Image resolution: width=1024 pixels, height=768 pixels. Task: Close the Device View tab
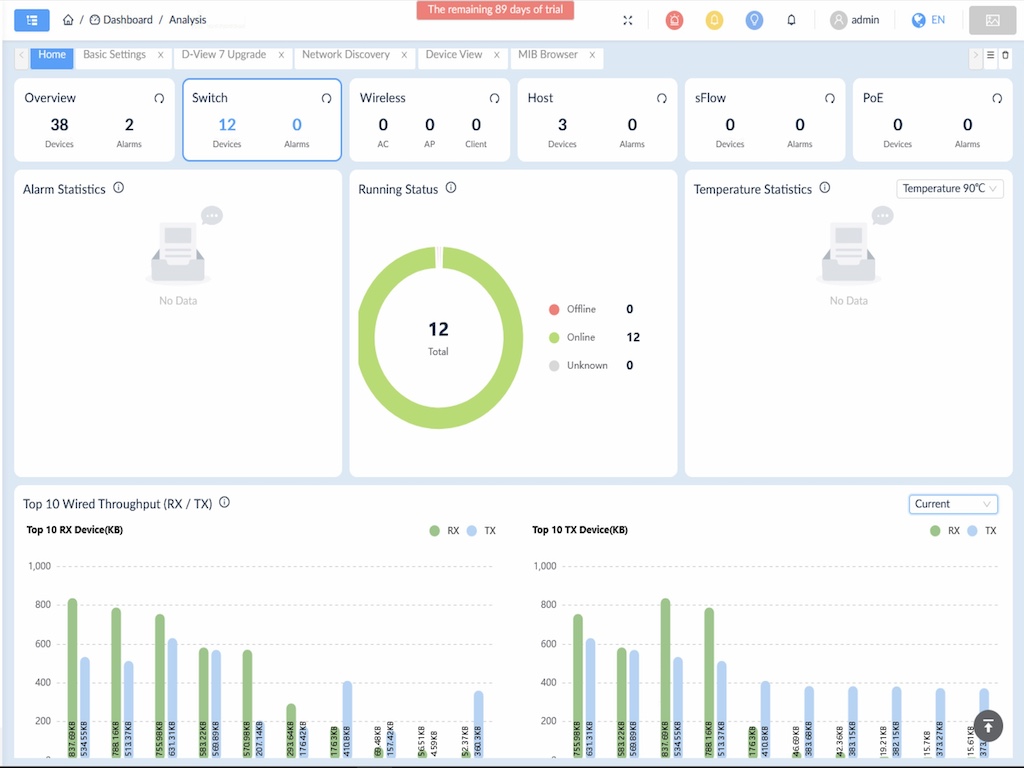[x=497, y=56]
